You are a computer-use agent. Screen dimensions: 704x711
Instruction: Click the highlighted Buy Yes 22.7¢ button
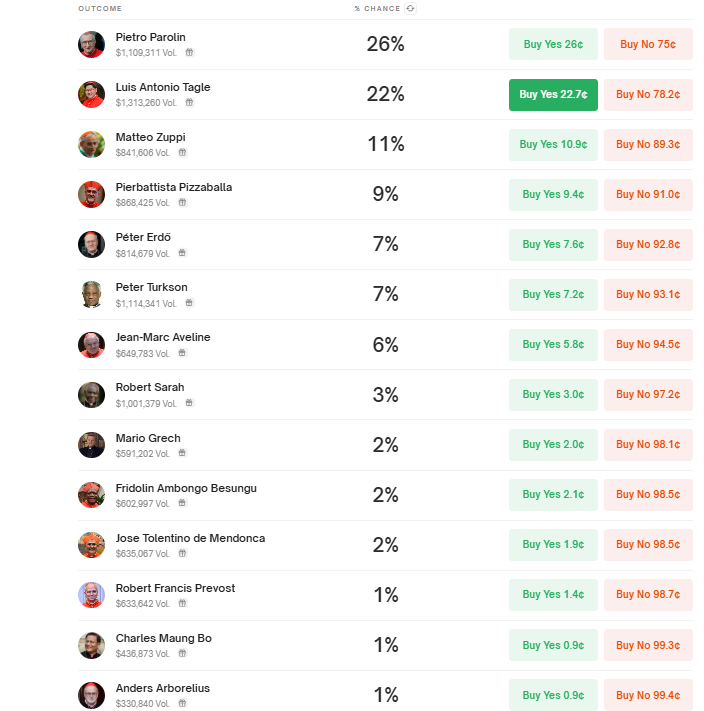tap(553, 95)
